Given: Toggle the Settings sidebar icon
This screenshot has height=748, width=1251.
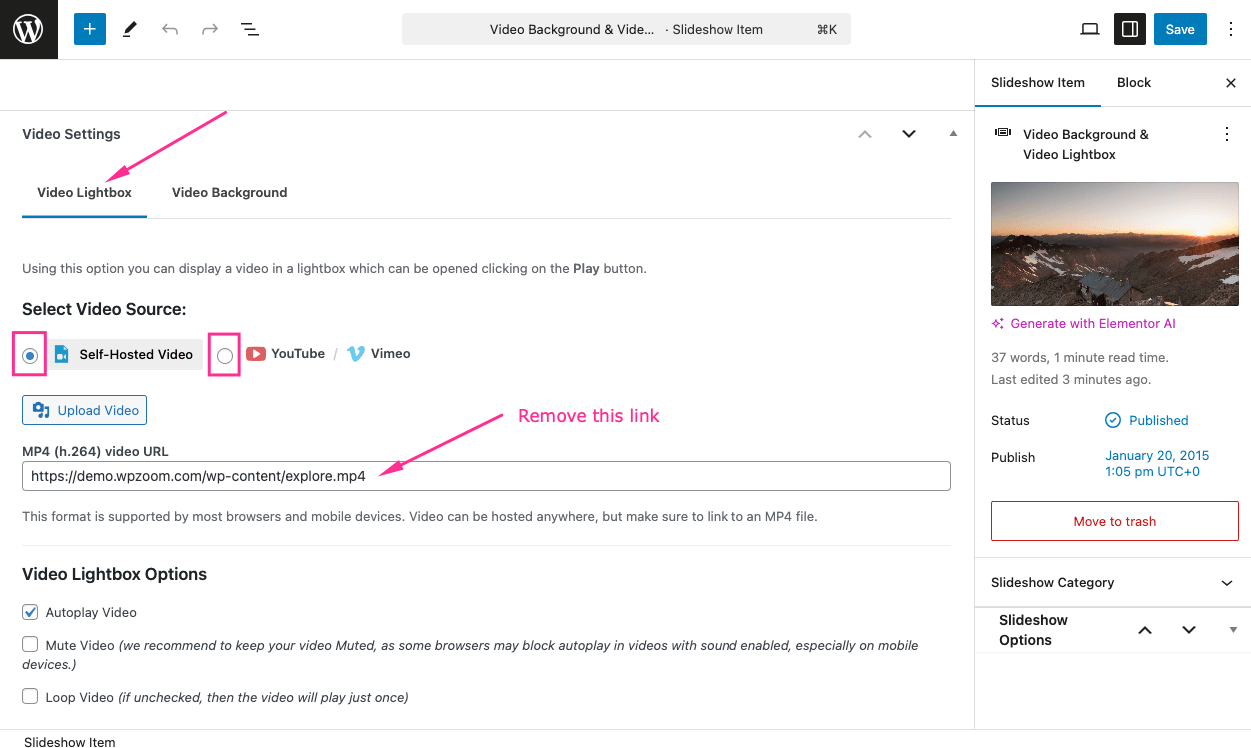Looking at the screenshot, I should pyautogui.click(x=1130, y=29).
